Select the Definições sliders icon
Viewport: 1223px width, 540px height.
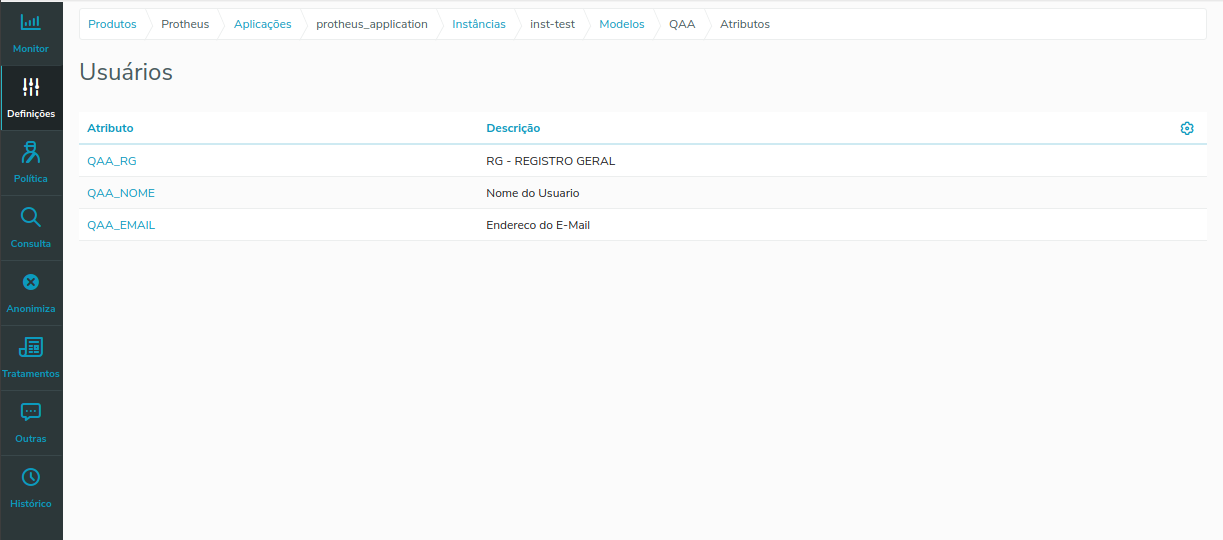click(31, 87)
